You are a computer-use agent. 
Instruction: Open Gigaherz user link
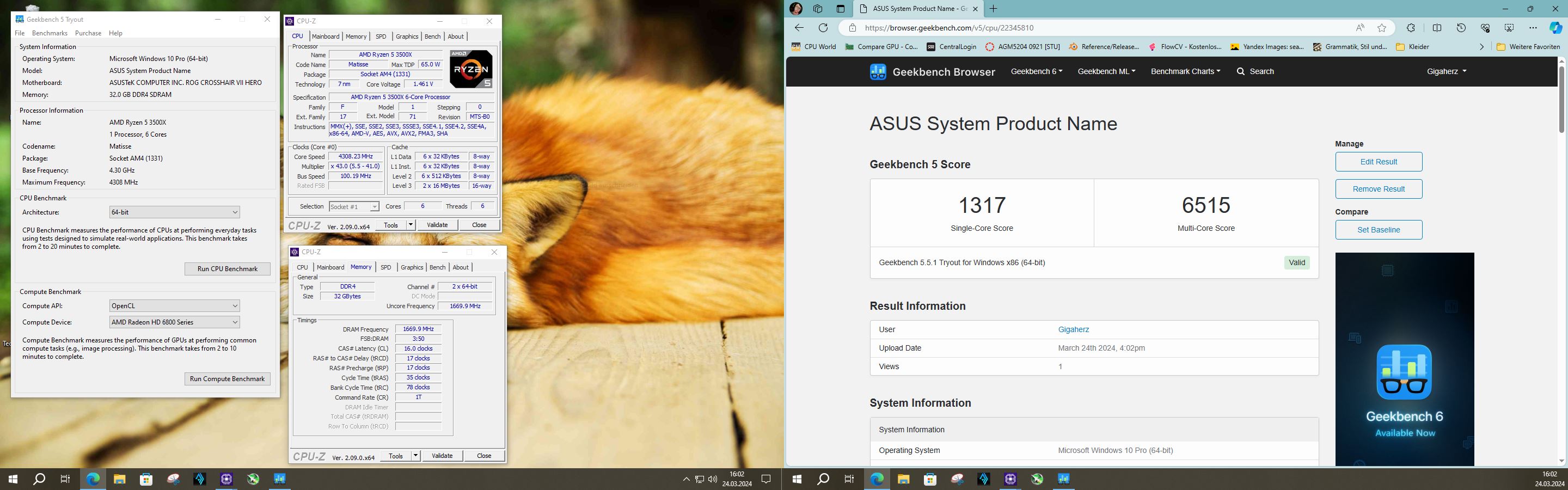pos(1073,329)
